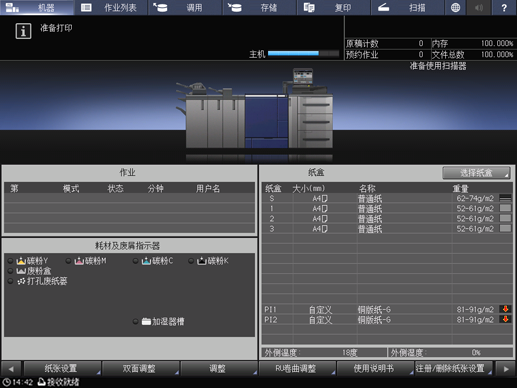Screen dimensions: 517x388
Task: Click the red arrow icon on PI1 row
Action: point(505,309)
